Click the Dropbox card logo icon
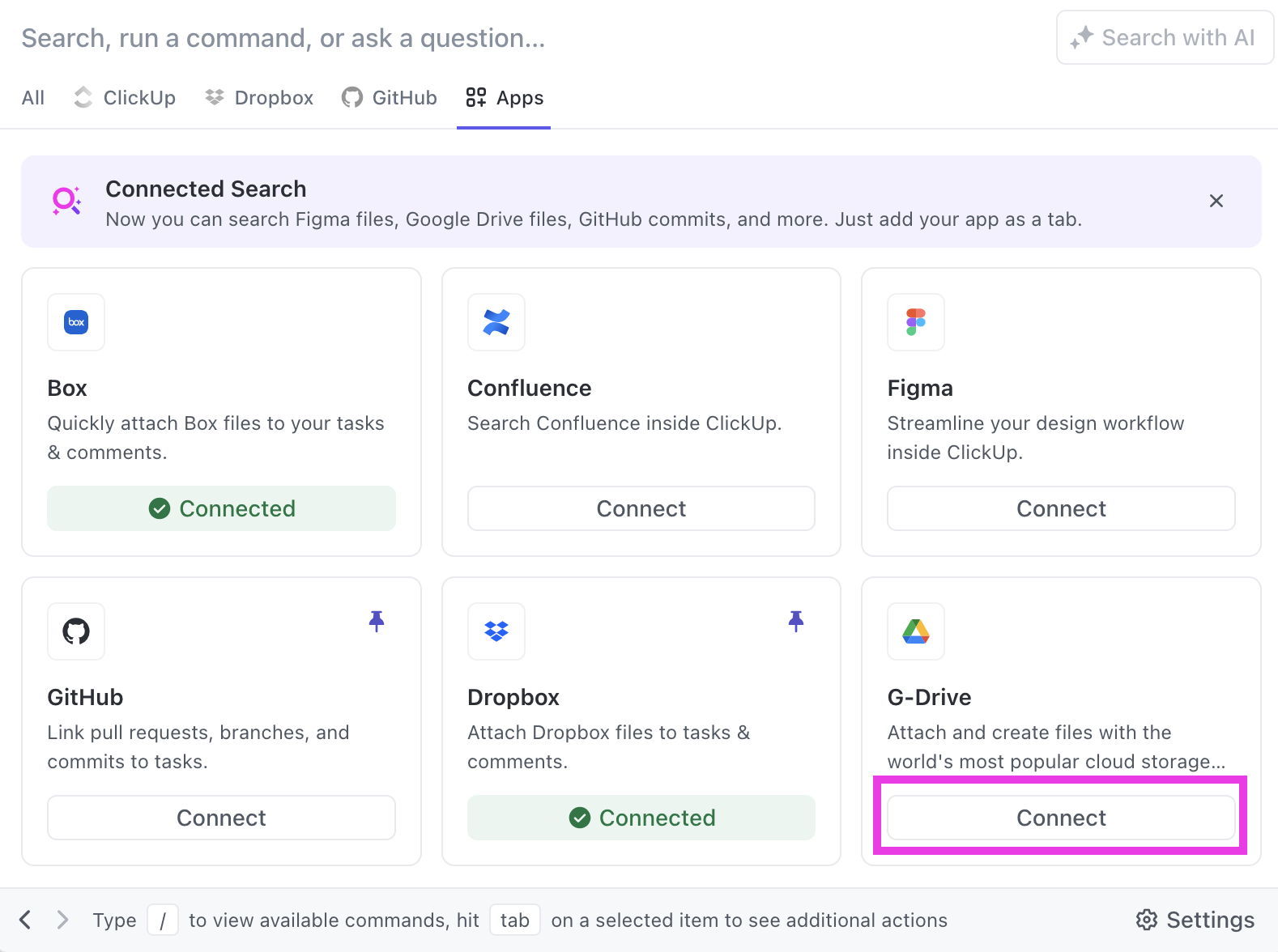This screenshot has width=1278, height=952. click(496, 631)
